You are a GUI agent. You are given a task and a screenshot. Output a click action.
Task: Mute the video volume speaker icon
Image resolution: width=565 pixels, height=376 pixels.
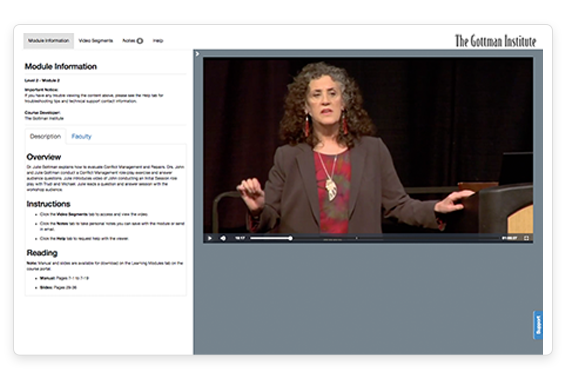coord(223,238)
